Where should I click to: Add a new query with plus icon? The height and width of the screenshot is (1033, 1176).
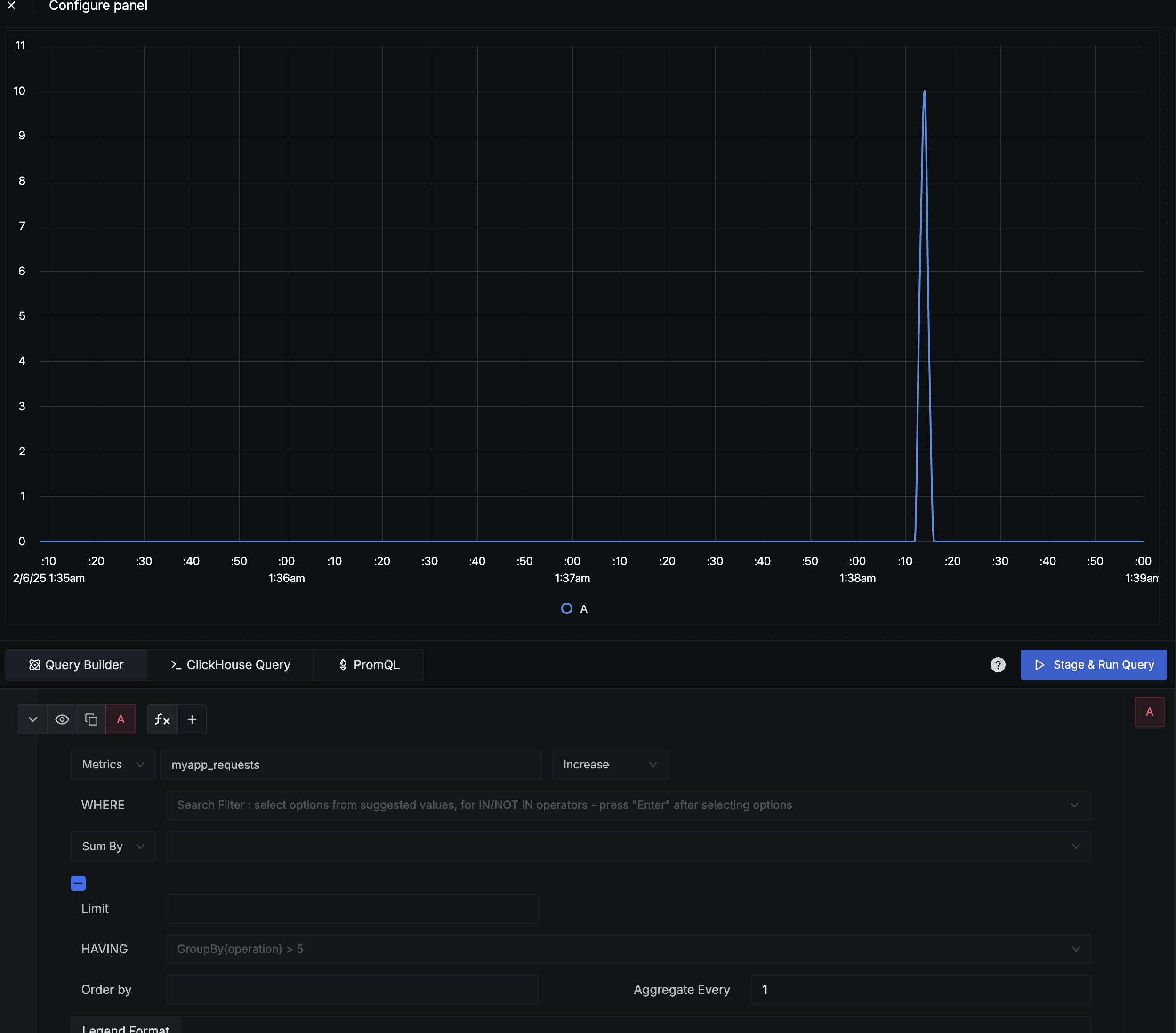coord(192,719)
